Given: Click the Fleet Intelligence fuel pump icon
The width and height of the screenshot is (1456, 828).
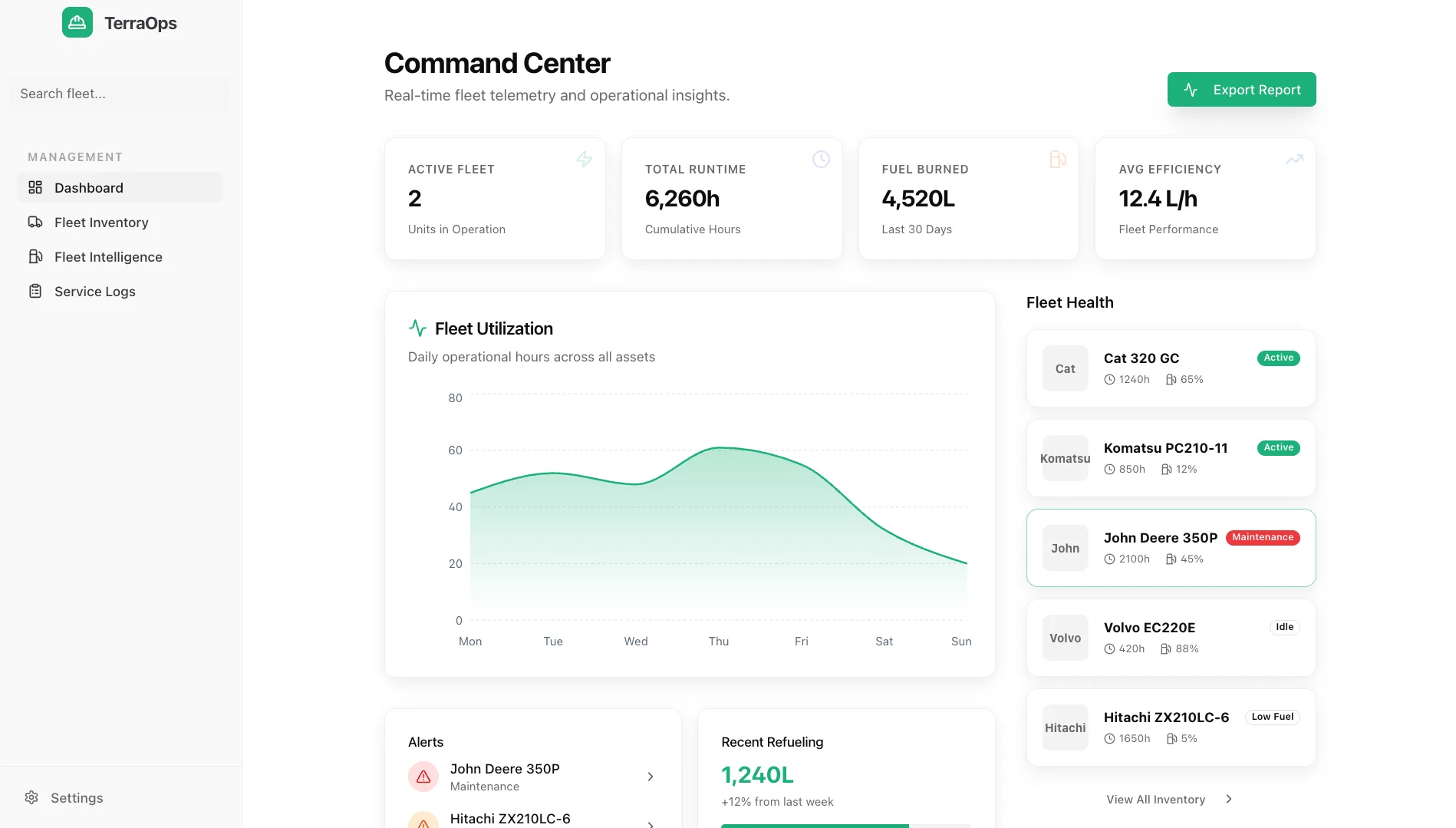Looking at the screenshot, I should (x=35, y=257).
